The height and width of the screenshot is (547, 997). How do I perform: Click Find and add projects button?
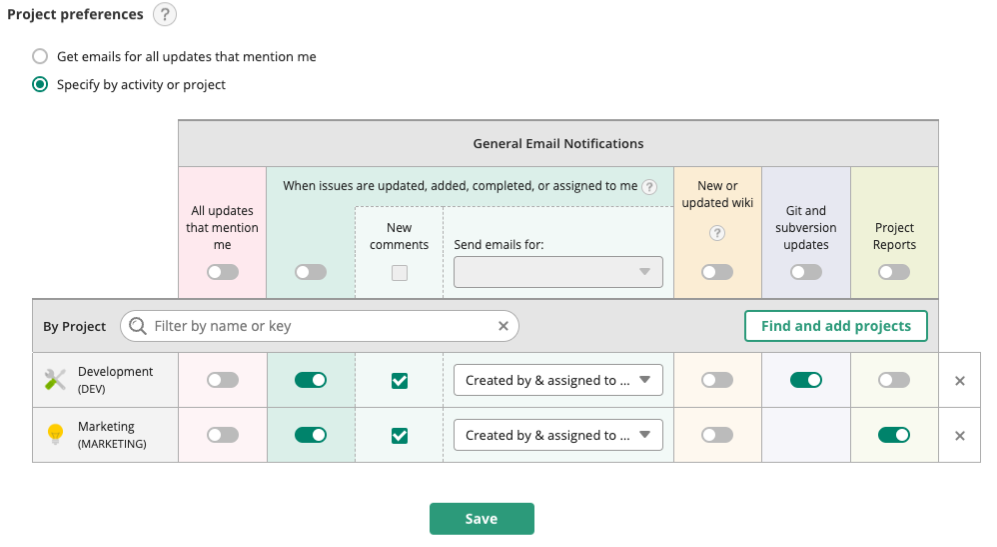835,326
